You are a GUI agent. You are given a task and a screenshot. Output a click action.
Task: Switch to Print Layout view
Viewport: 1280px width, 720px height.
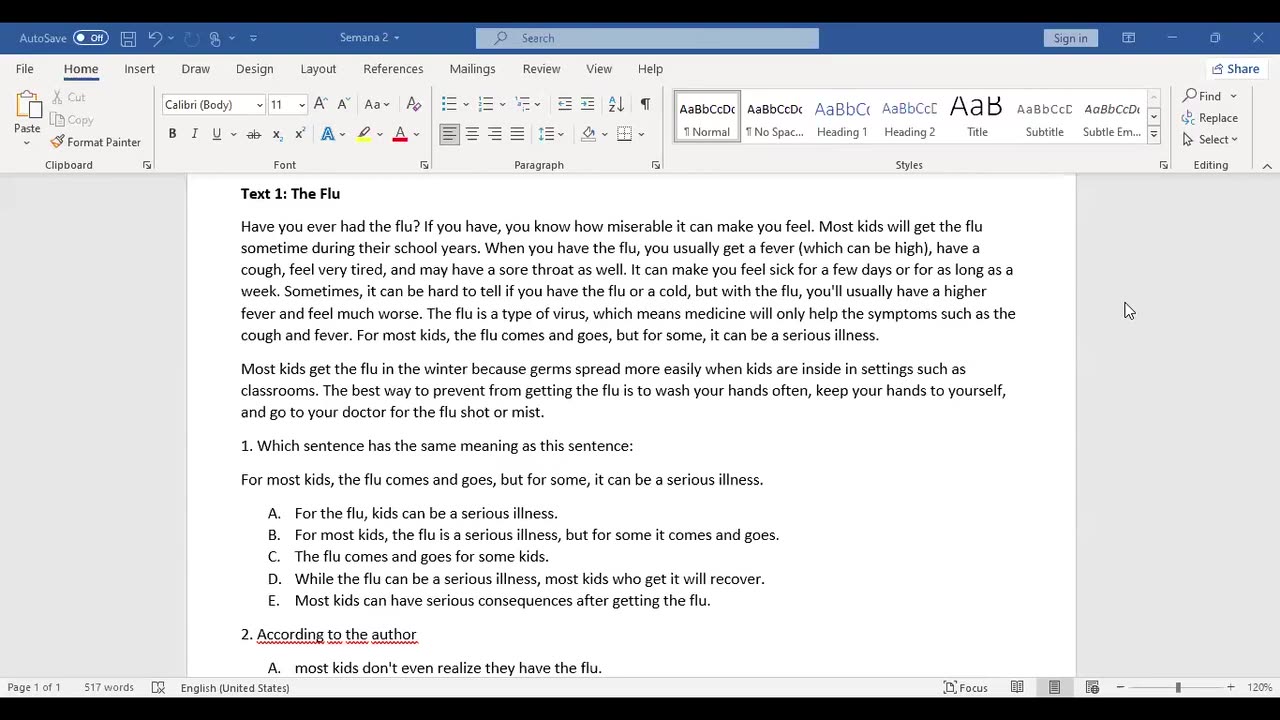(x=1054, y=687)
